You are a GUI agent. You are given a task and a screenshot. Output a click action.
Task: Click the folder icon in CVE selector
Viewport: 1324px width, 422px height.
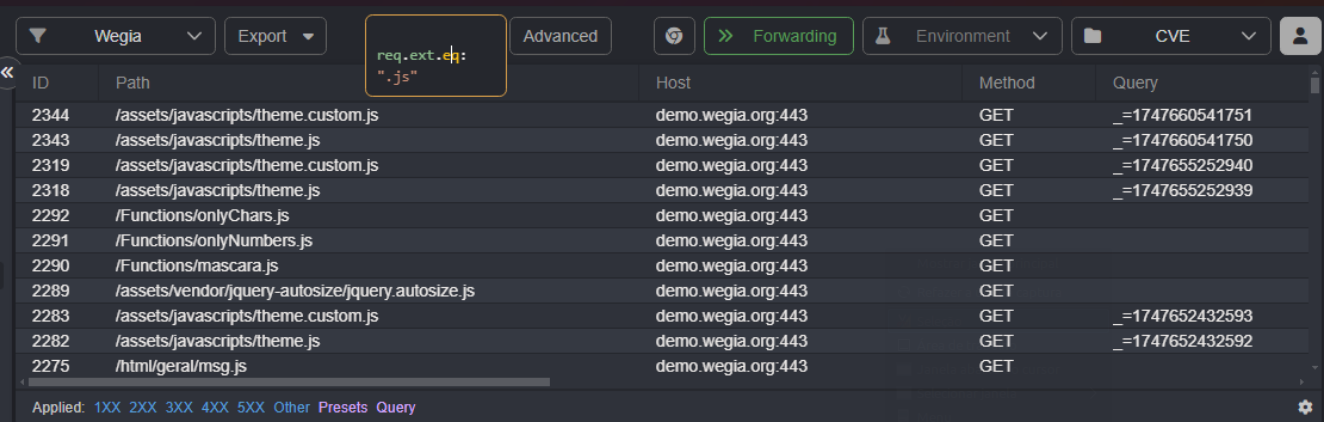click(1093, 36)
